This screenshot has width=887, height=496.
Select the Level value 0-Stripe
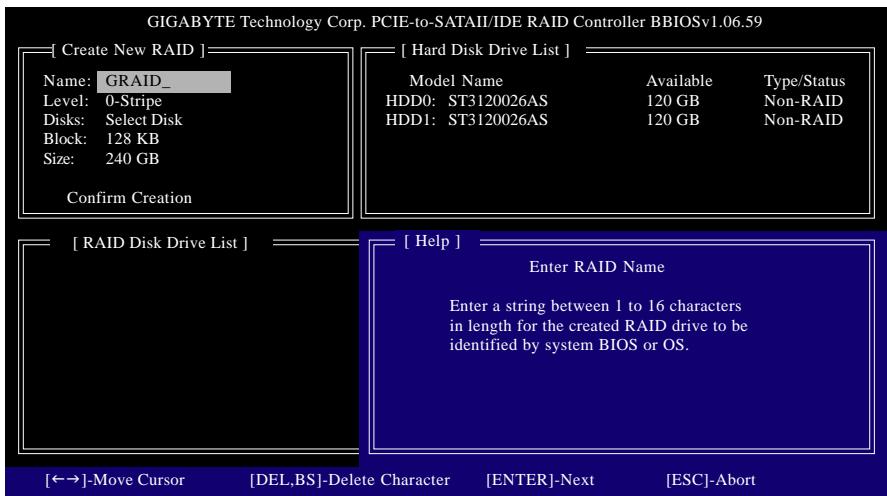134,101
